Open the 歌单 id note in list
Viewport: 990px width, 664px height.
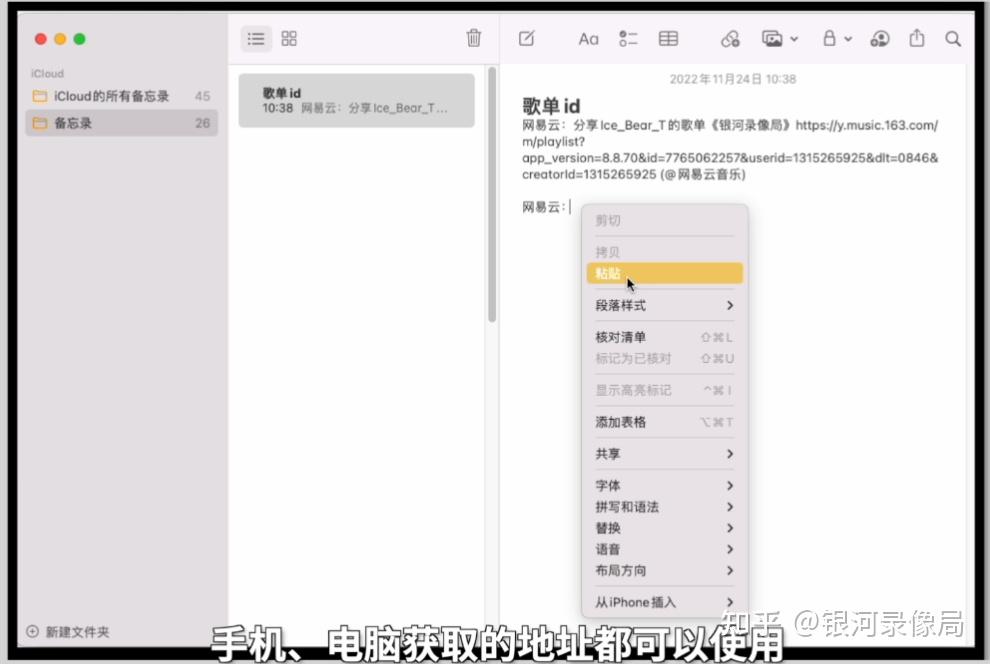tap(356, 100)
